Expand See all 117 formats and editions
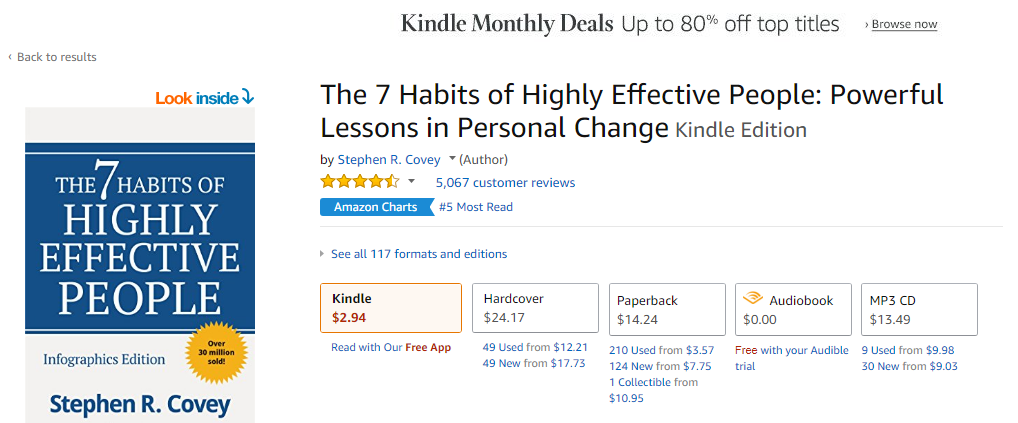The height and width of the screenshot is (423, 1018). 418,254
